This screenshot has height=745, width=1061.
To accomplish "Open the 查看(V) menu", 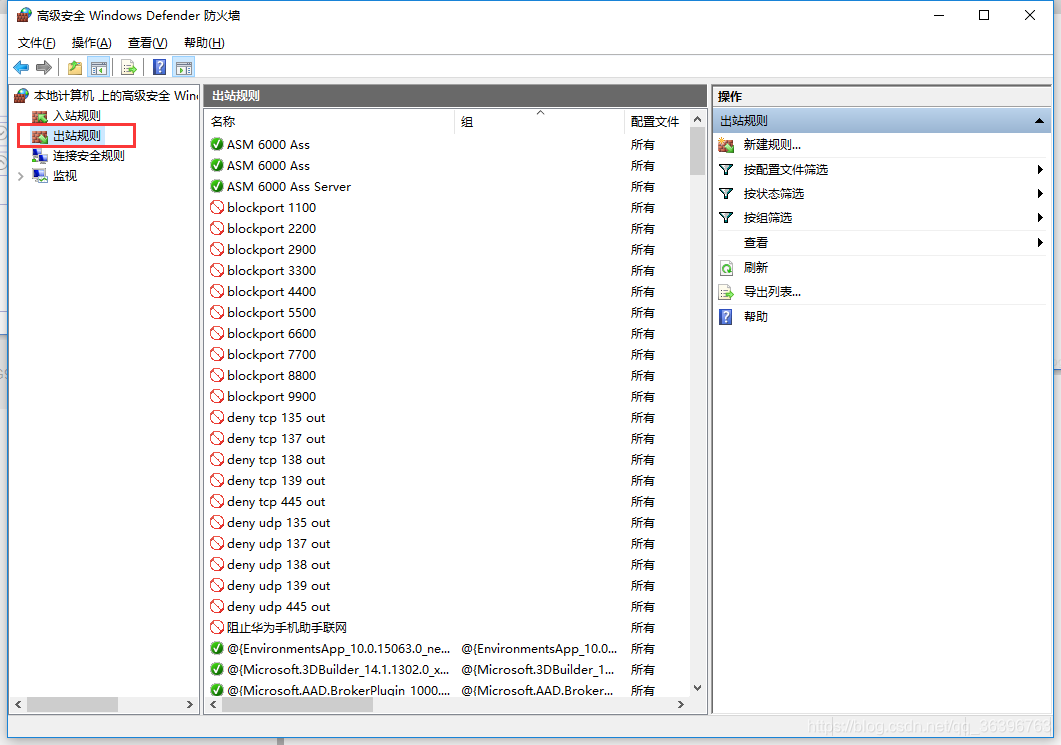I will (148, 43).
